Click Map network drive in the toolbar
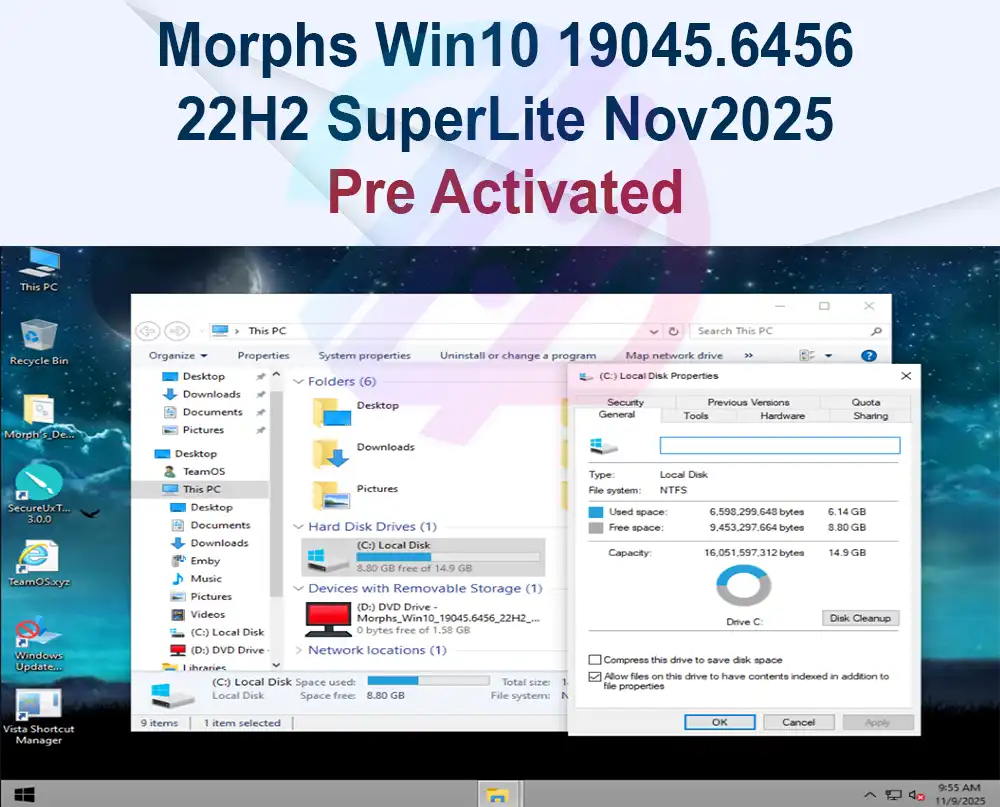 point(674,355)
